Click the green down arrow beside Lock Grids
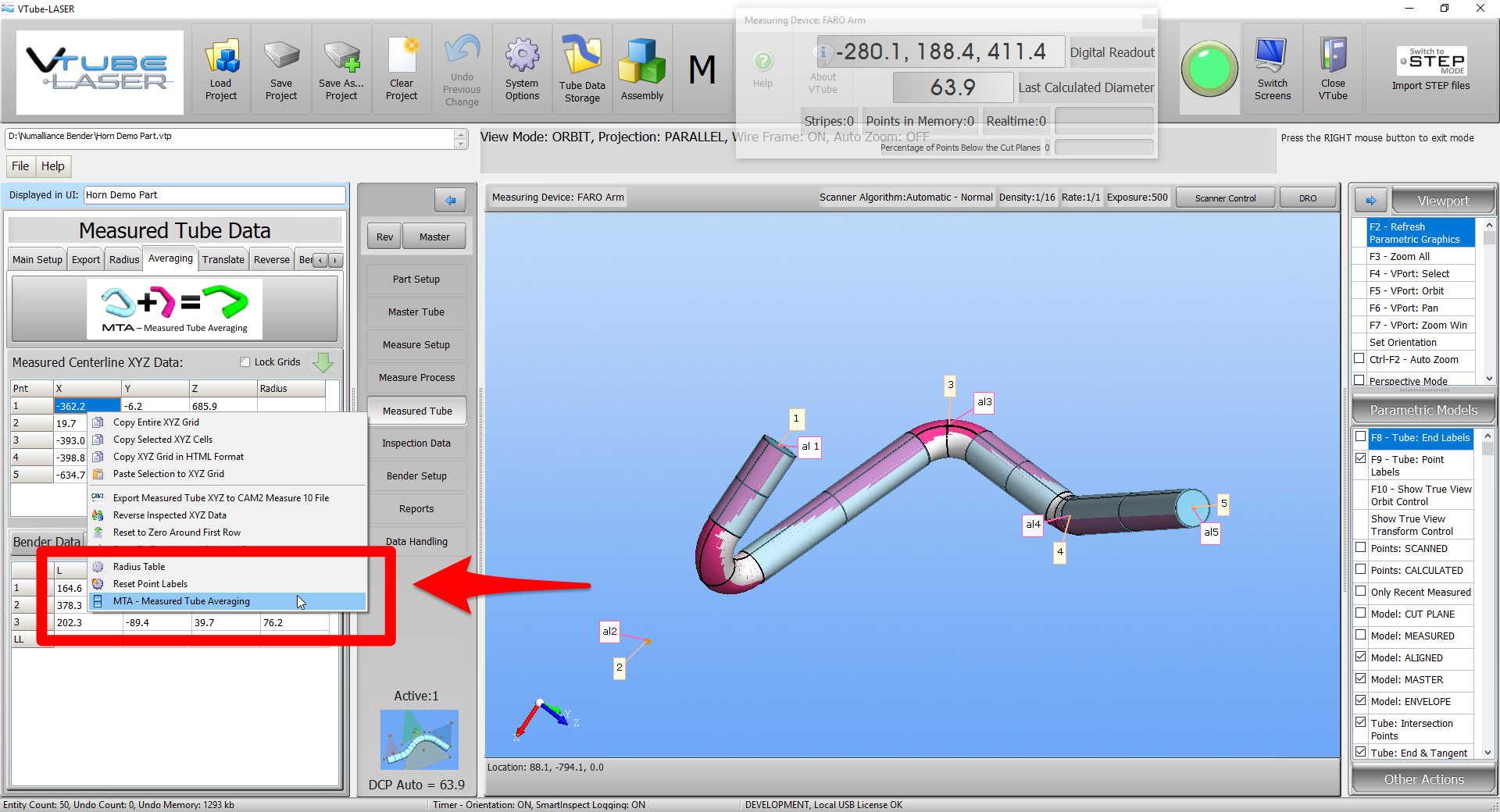The width and height of the screenshot is (1500, 812). coord(323,362)
